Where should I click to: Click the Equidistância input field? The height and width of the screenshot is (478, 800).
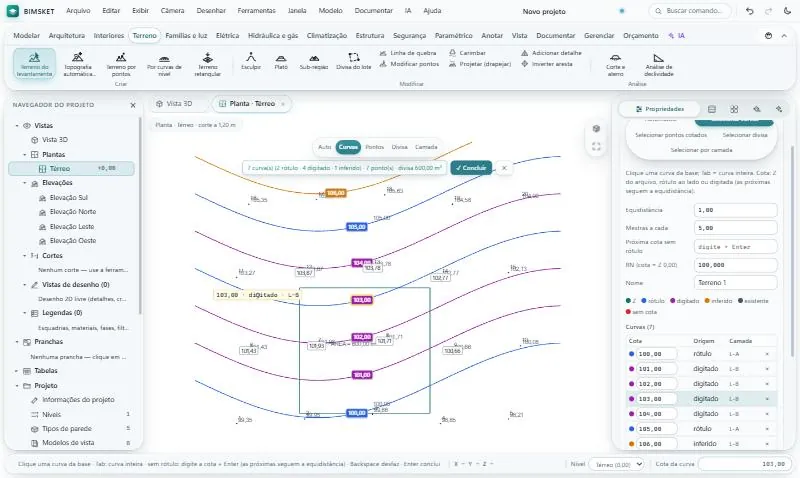click(735, 210)
